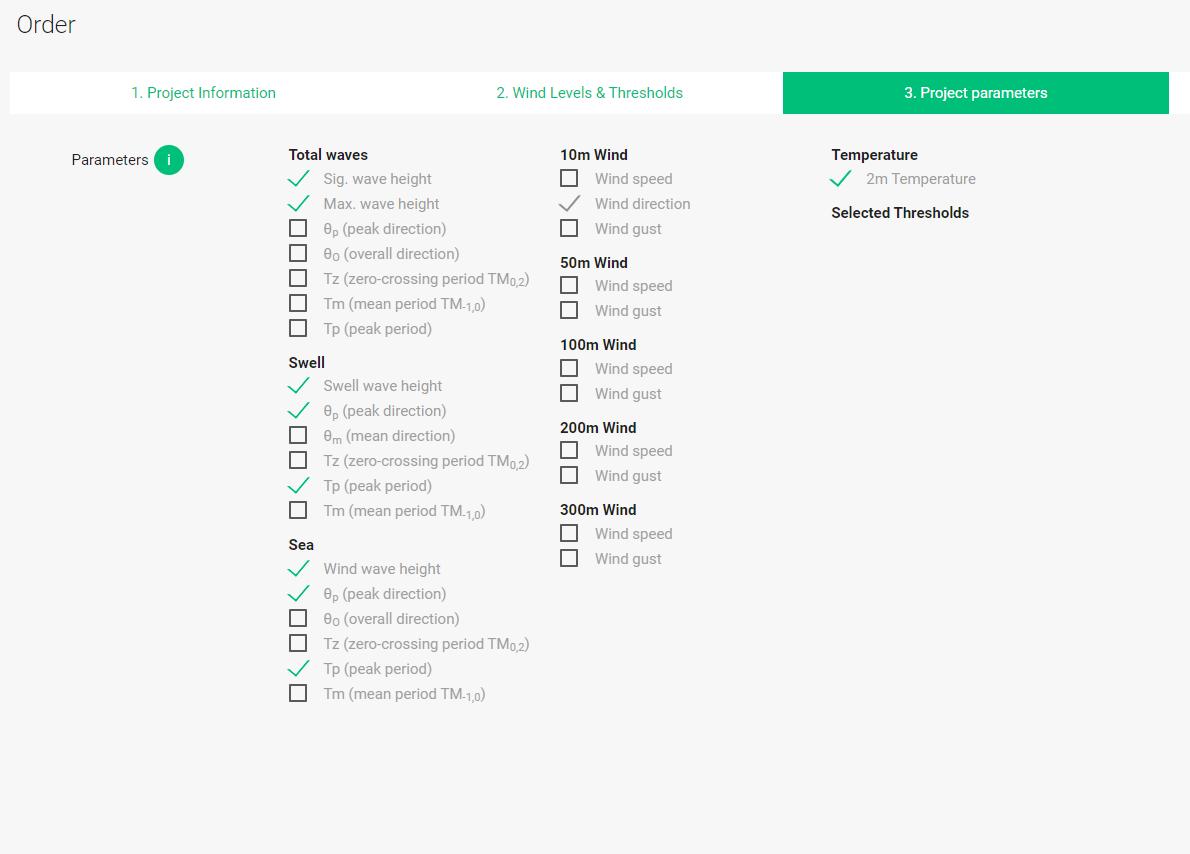
Task: Check Wind gust under 300m Wind
Action: tap(569, 557)
